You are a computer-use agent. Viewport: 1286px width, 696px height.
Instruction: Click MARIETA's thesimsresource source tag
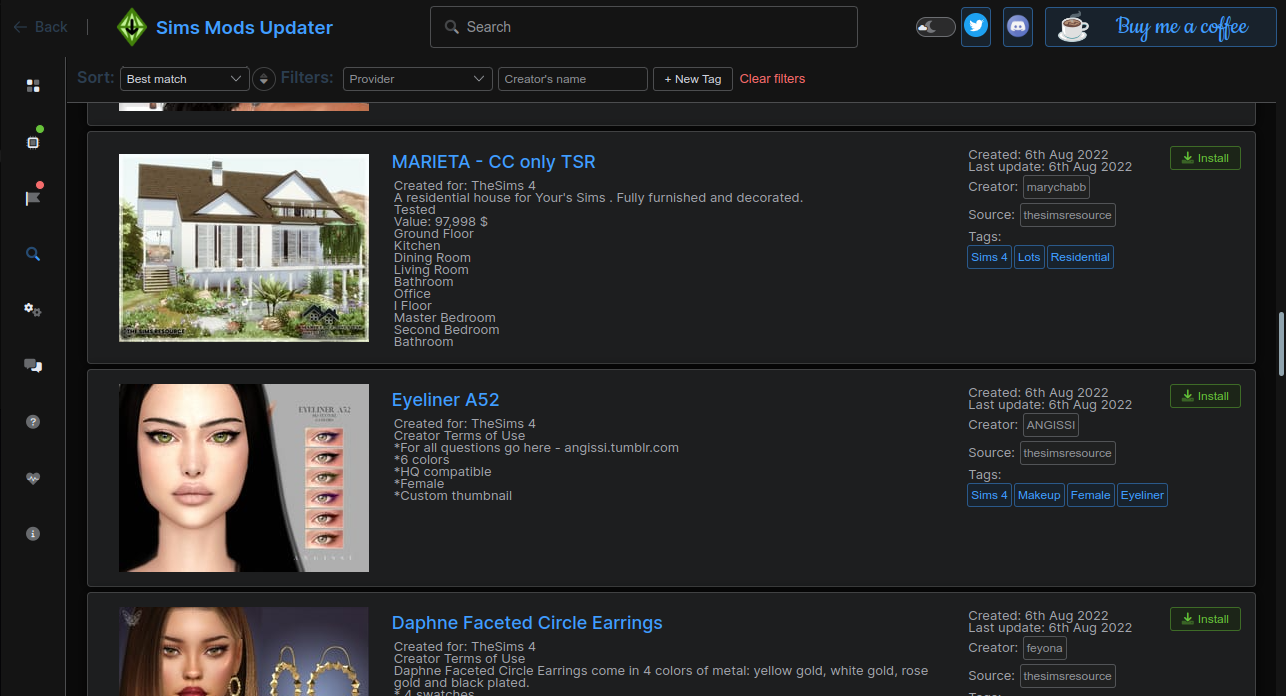coord(1068,215)
